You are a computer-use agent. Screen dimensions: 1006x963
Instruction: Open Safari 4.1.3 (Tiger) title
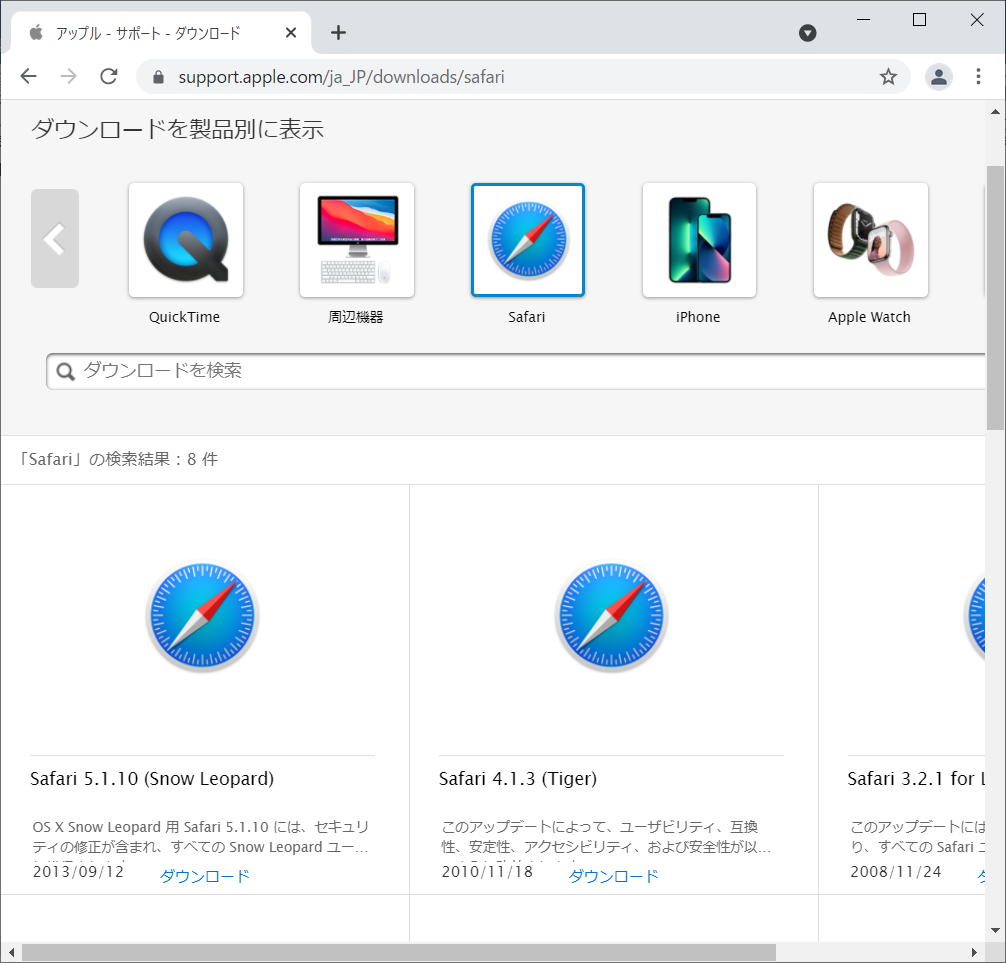pyautogui.click(x=518, y=779)
